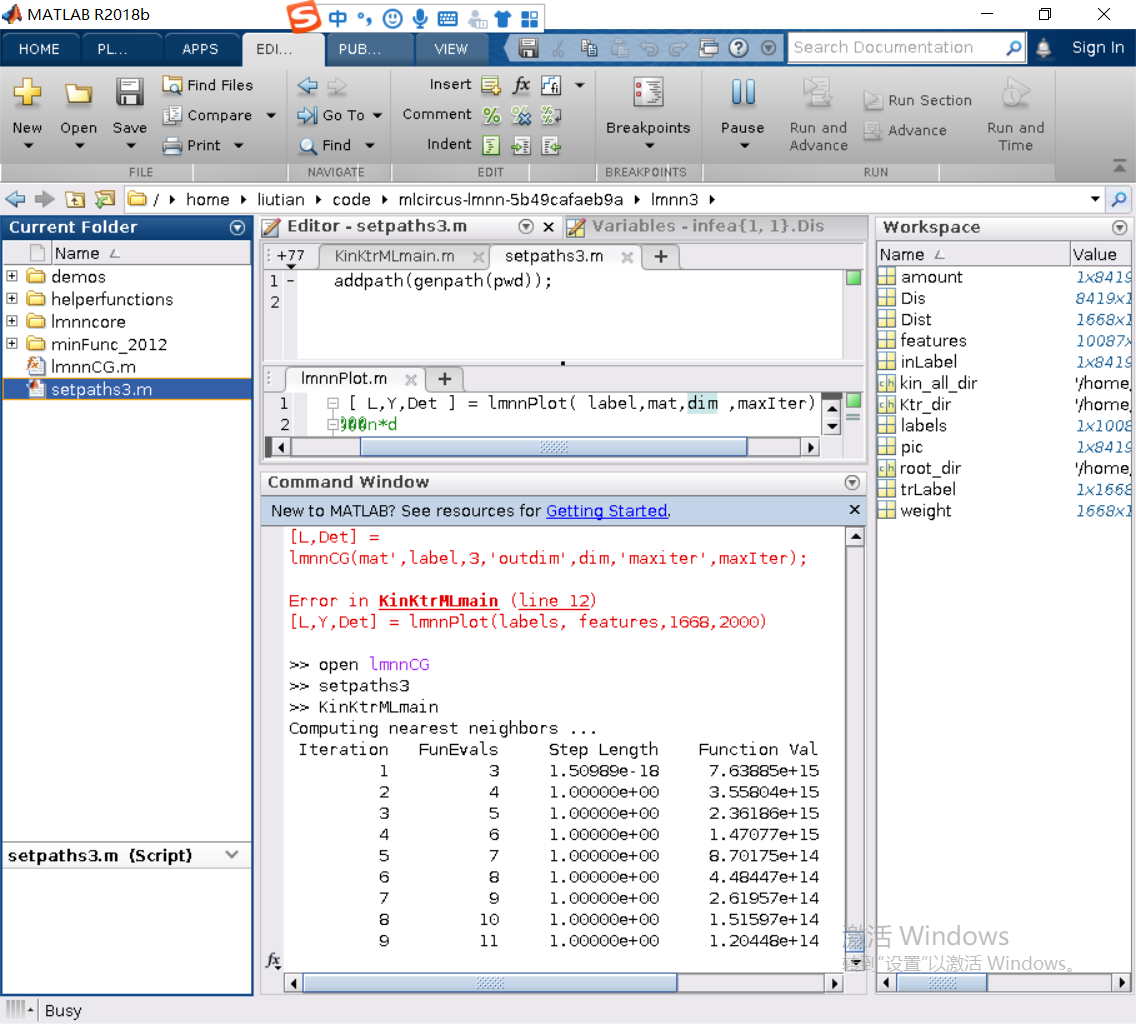
Task: Pause the running script
Action: (x=743, y=92)
